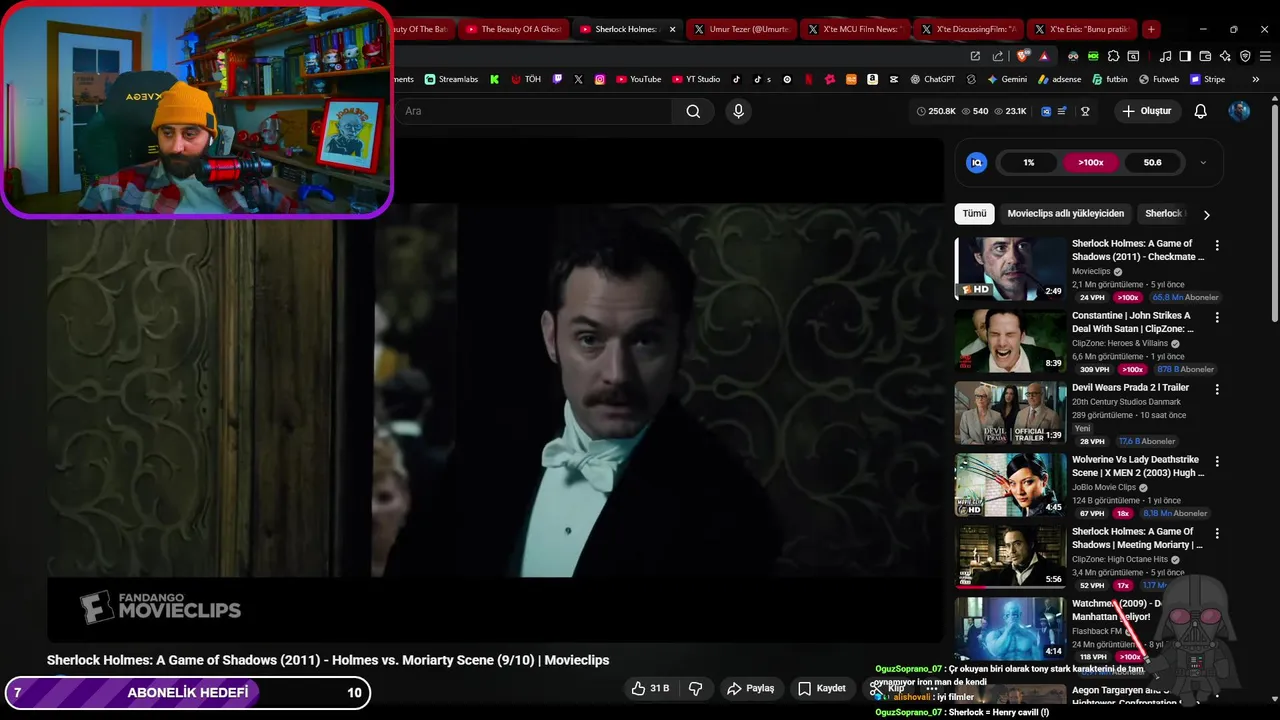
Task: Open the YouTube bookmark link
Action: tap(638, 79)
